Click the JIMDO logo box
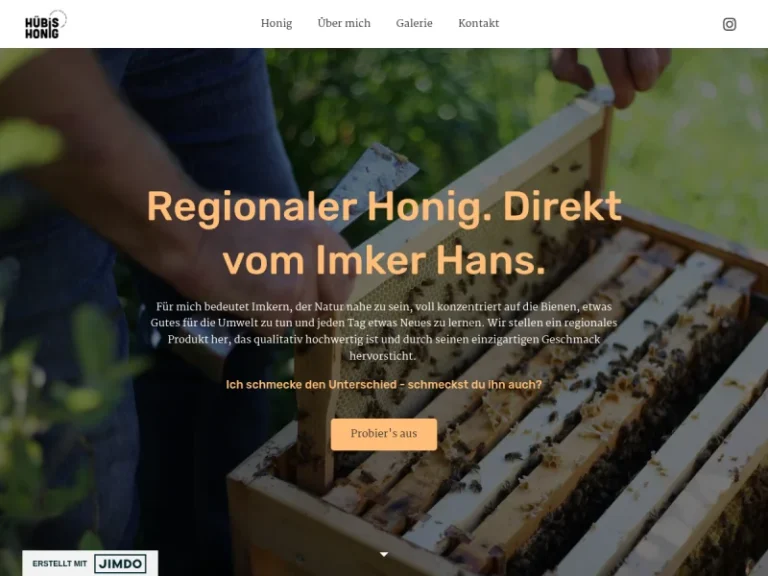Screen dimensions: 768x576 point(120,564)
